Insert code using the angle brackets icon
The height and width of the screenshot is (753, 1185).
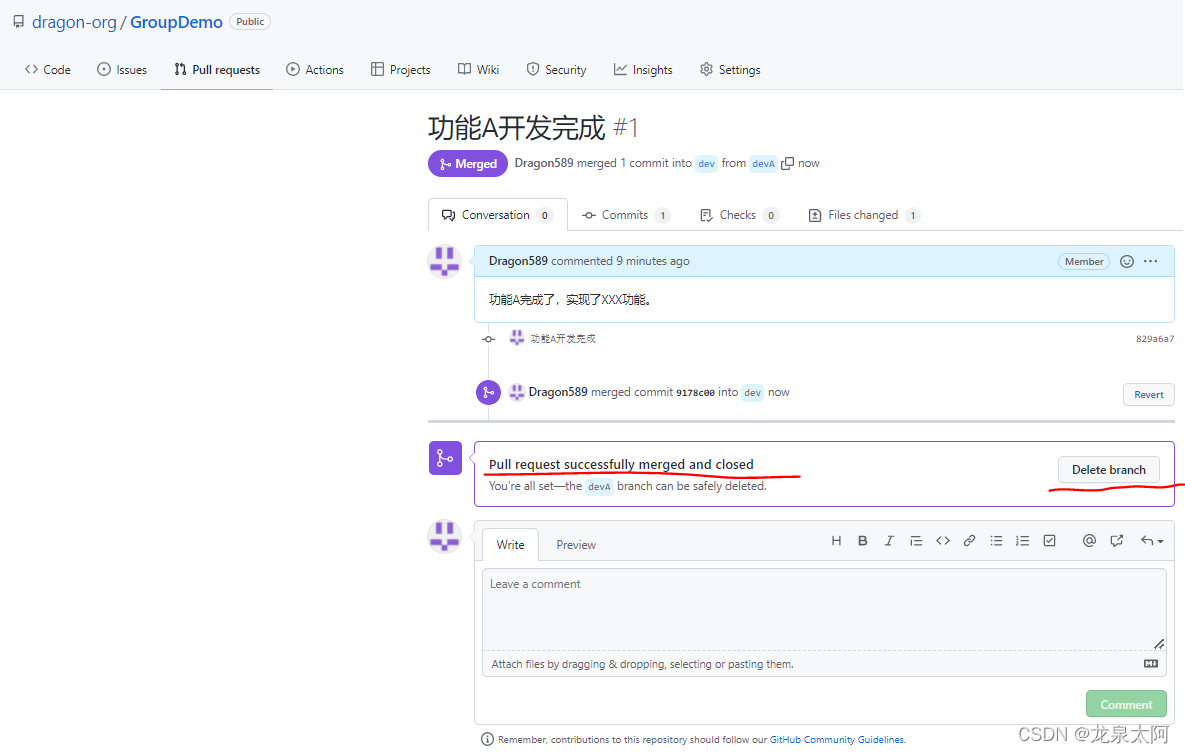click(942, 541)
